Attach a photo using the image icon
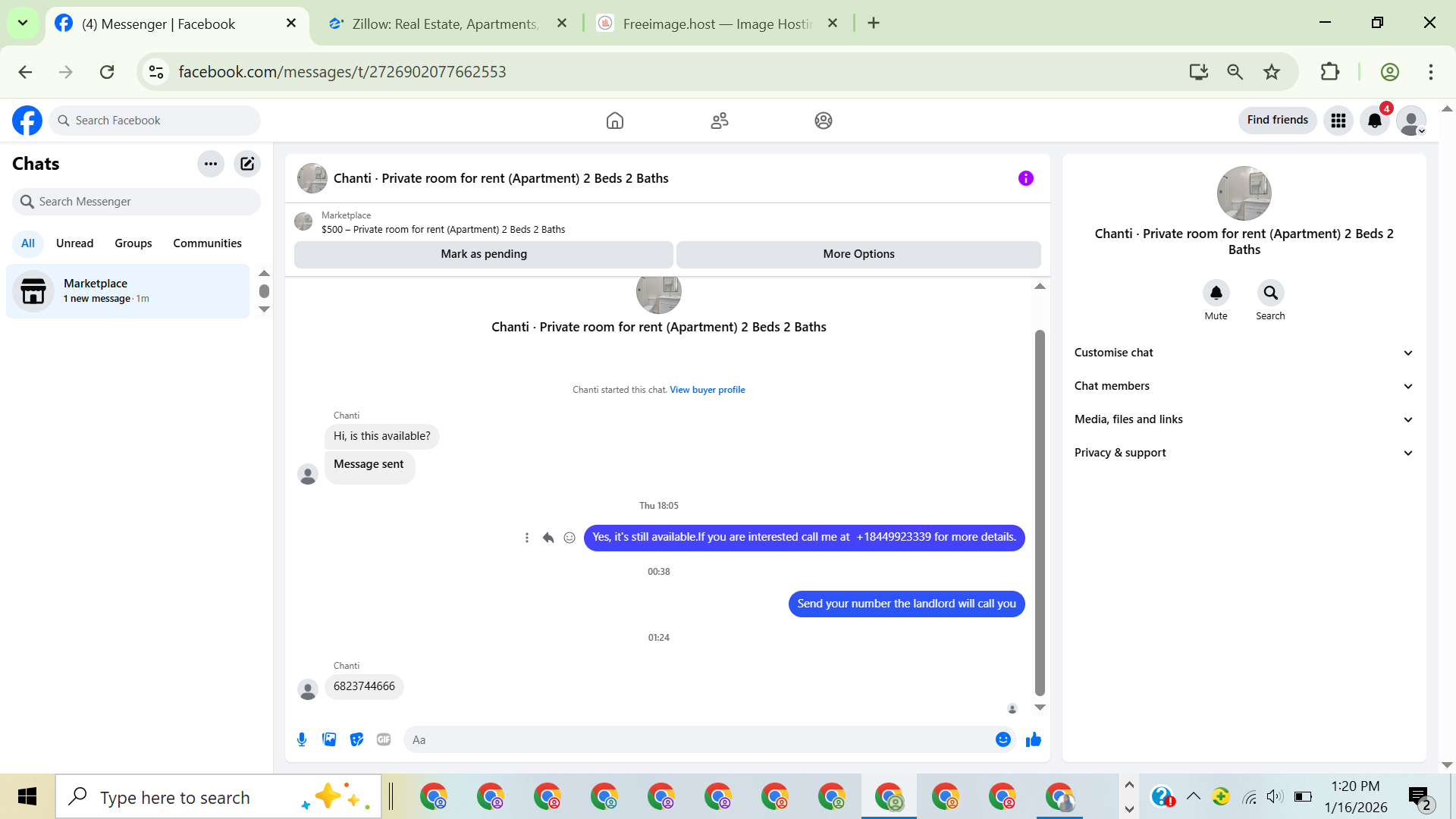The image size is (1456, 819). (329, 739)
